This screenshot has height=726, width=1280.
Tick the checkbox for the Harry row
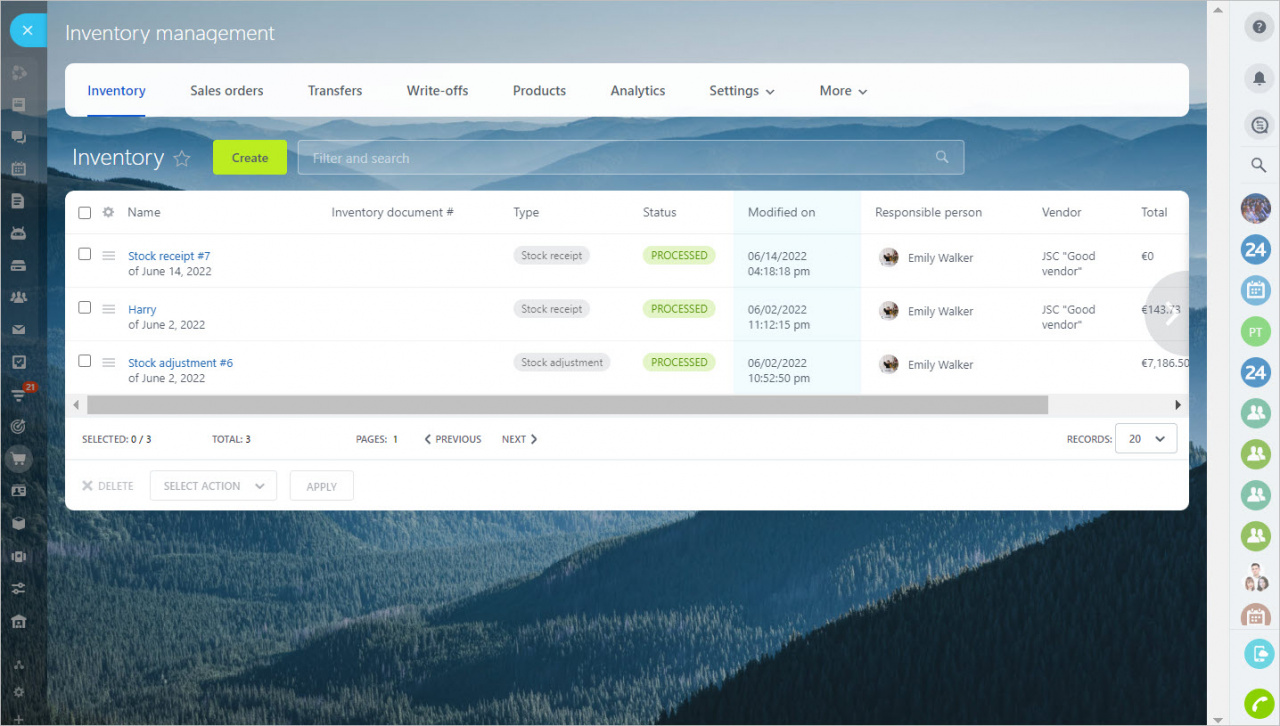point(85,307)
